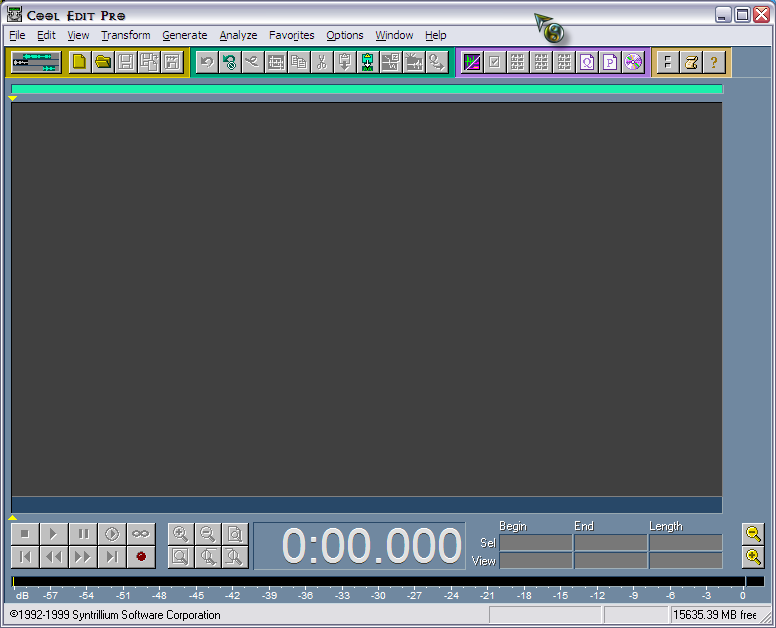
Task: Click the Paste clipboard with down arrow icon
Action: (x=344, y=62)
